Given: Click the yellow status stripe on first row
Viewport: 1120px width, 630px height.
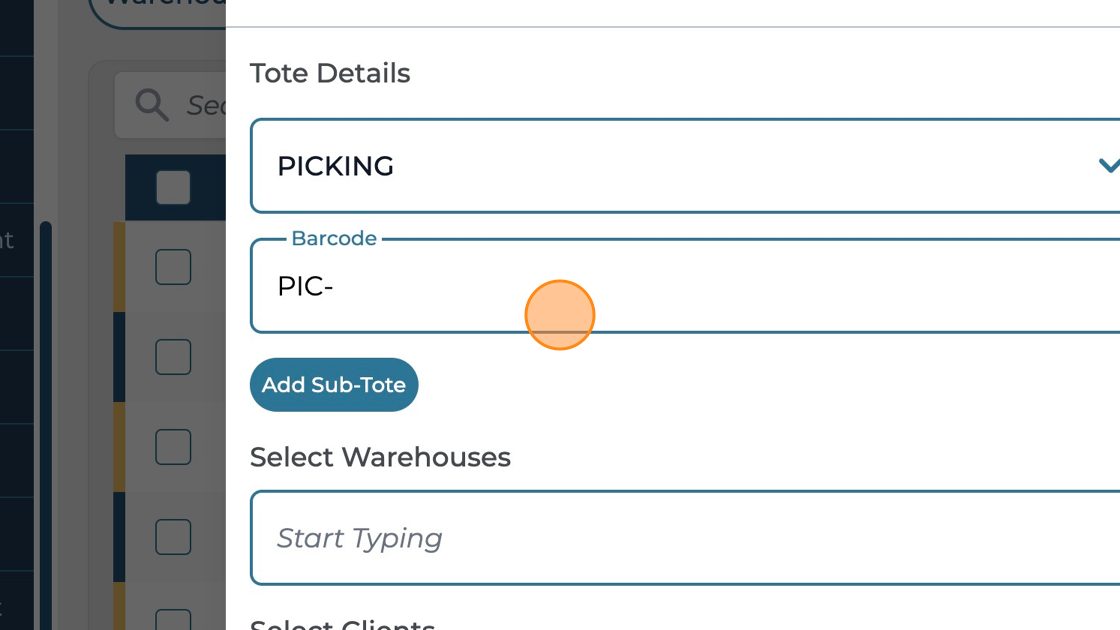Looking at the screenshot, I should 119,267.
